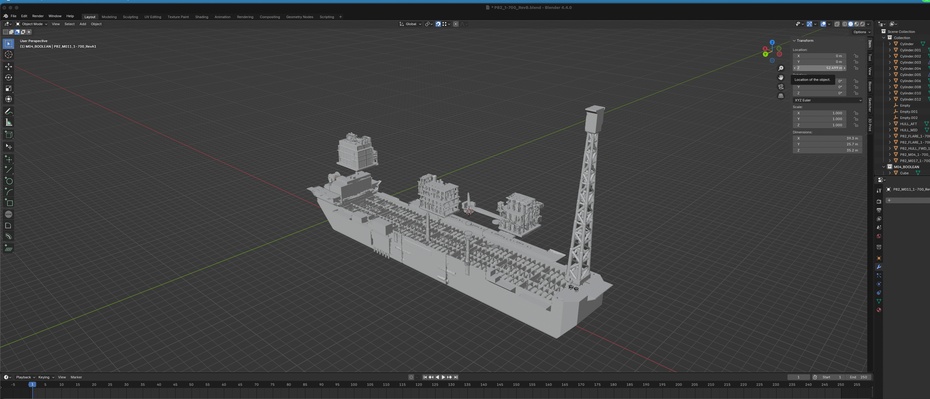Expand the HULL_AFT outliner item

[x=889, y=124]
